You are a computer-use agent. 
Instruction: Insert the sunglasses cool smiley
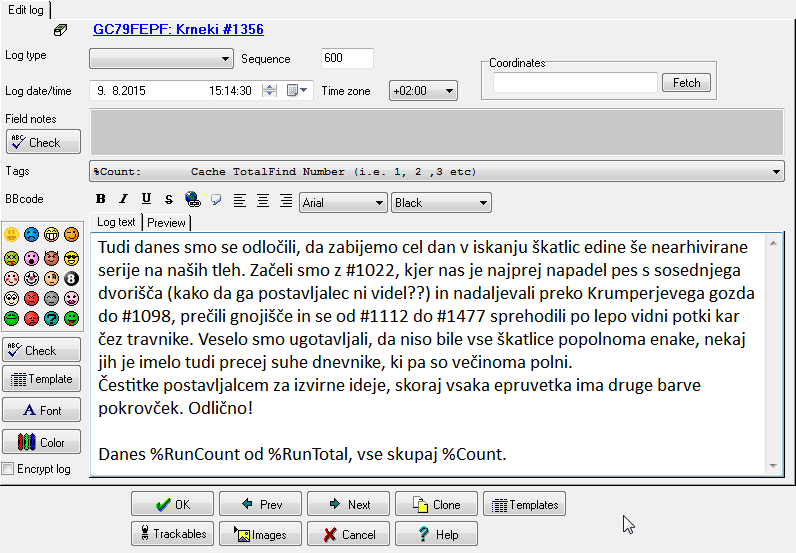pos(72,258)
